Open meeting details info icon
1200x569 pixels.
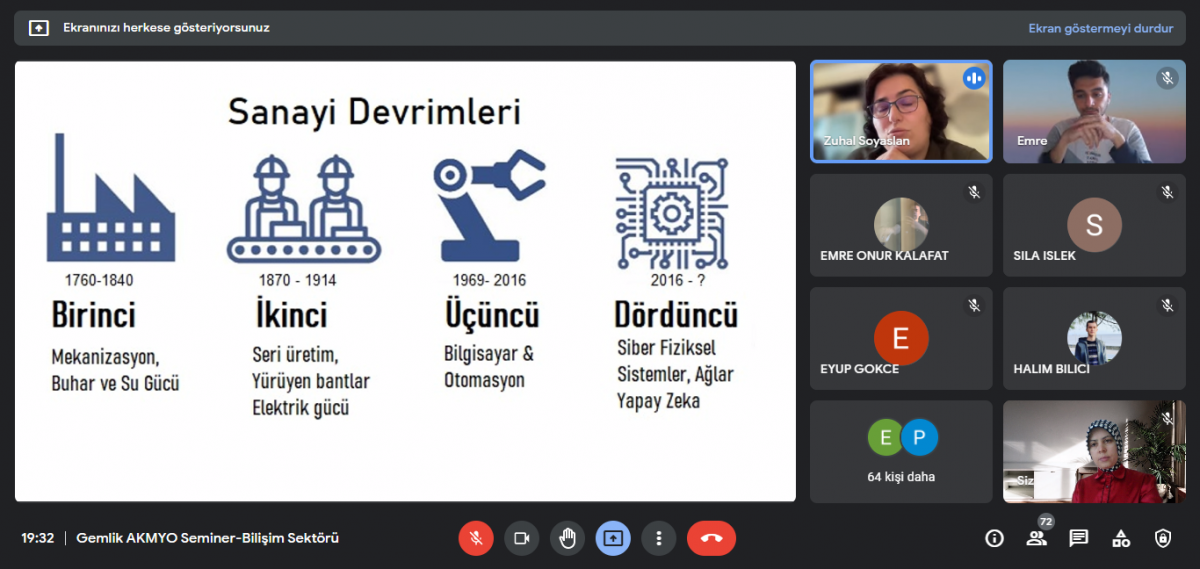pos(994,538)
